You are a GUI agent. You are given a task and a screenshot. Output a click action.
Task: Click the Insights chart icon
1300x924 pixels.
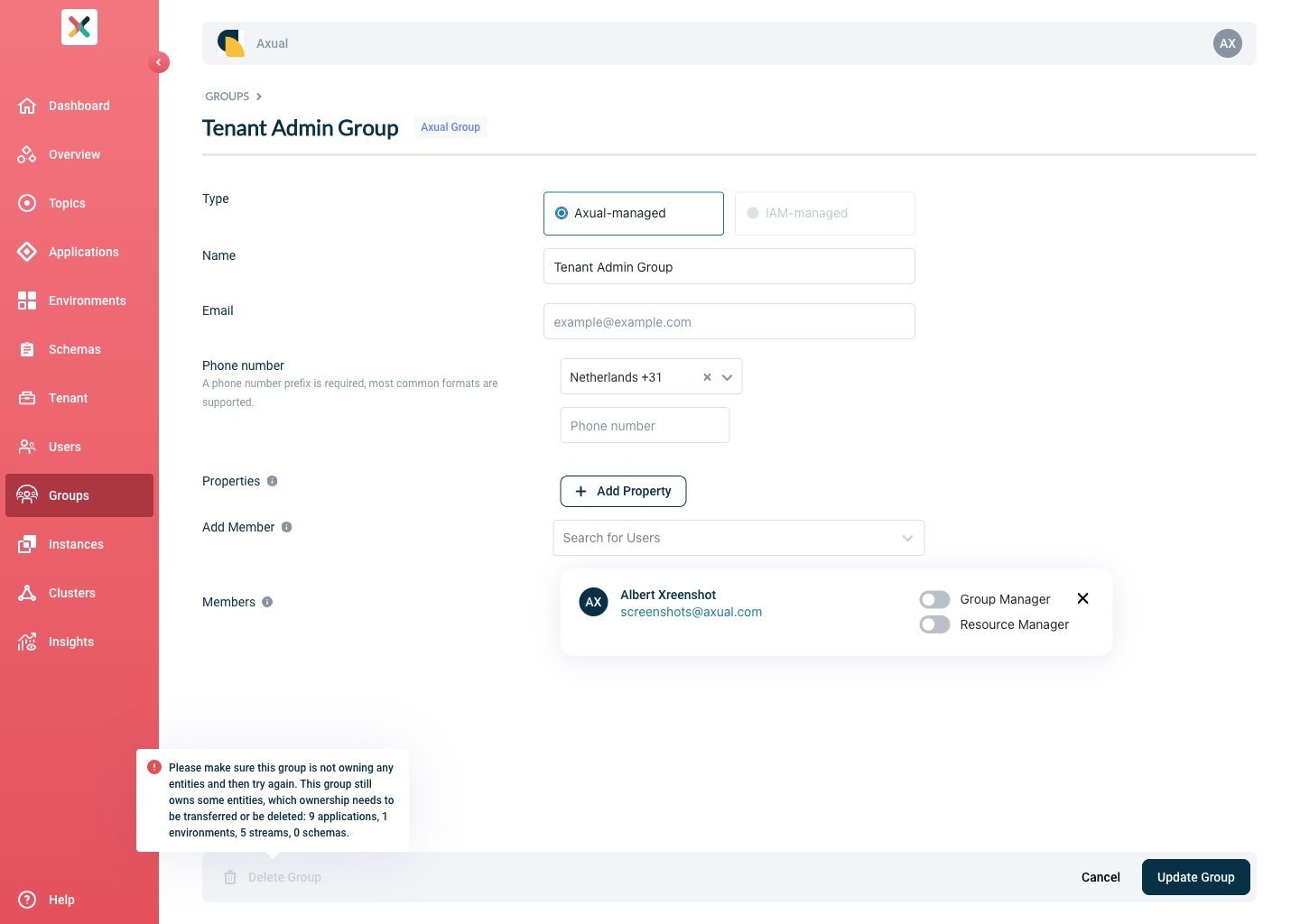[27, 642]
